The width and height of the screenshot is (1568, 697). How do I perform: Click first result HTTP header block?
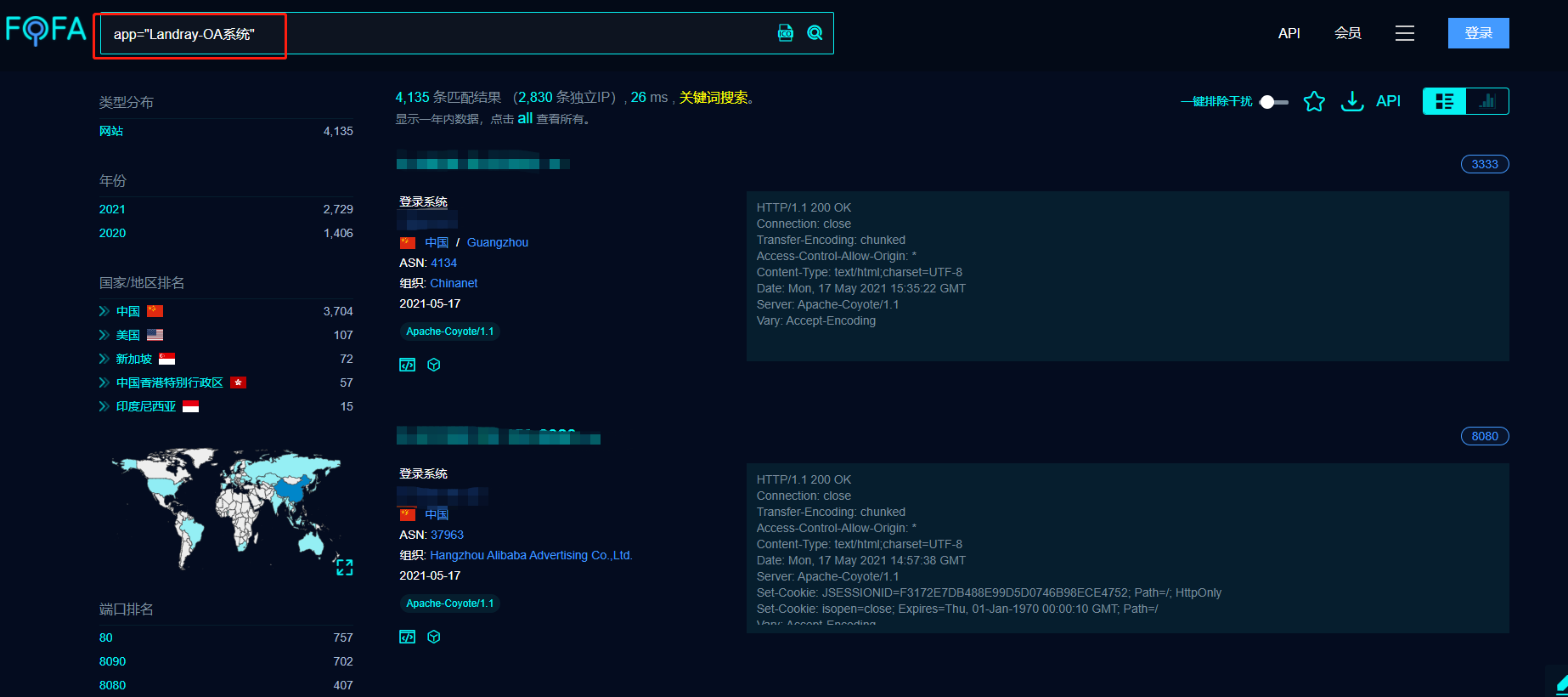click(1127, 276)
